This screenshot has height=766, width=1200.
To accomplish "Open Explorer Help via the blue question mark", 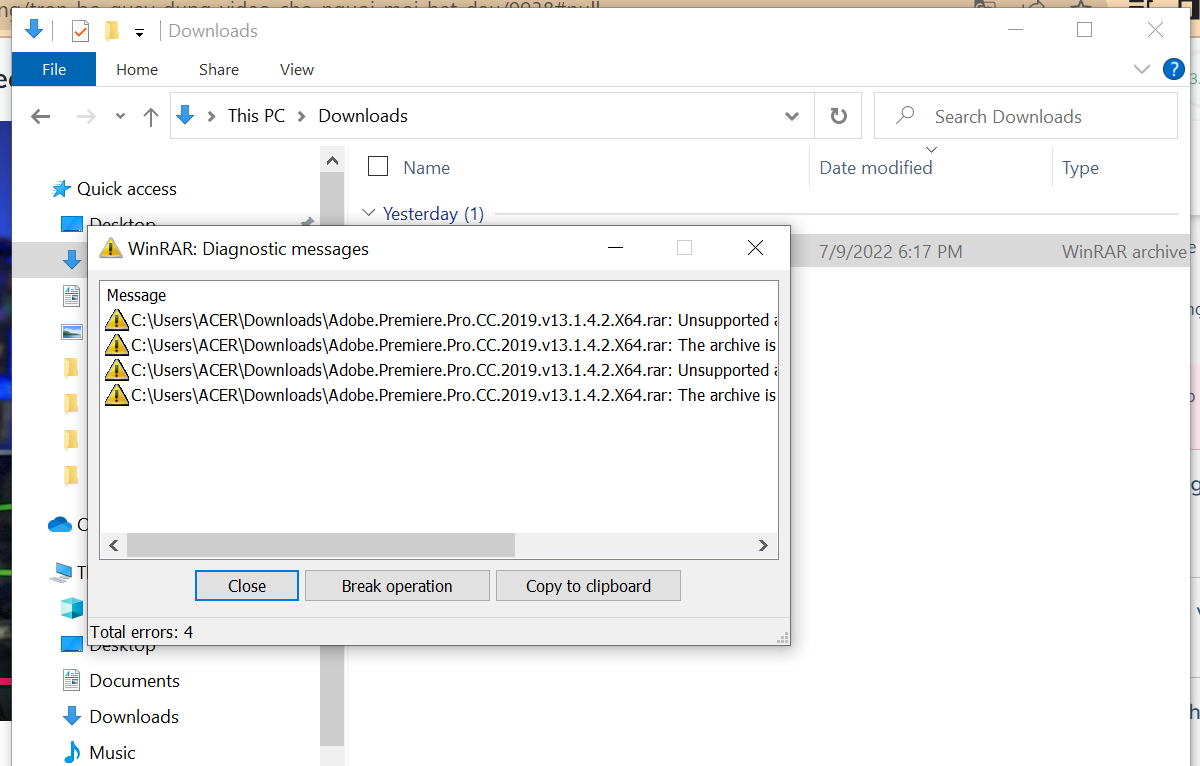I will (x=1174, y=69).
